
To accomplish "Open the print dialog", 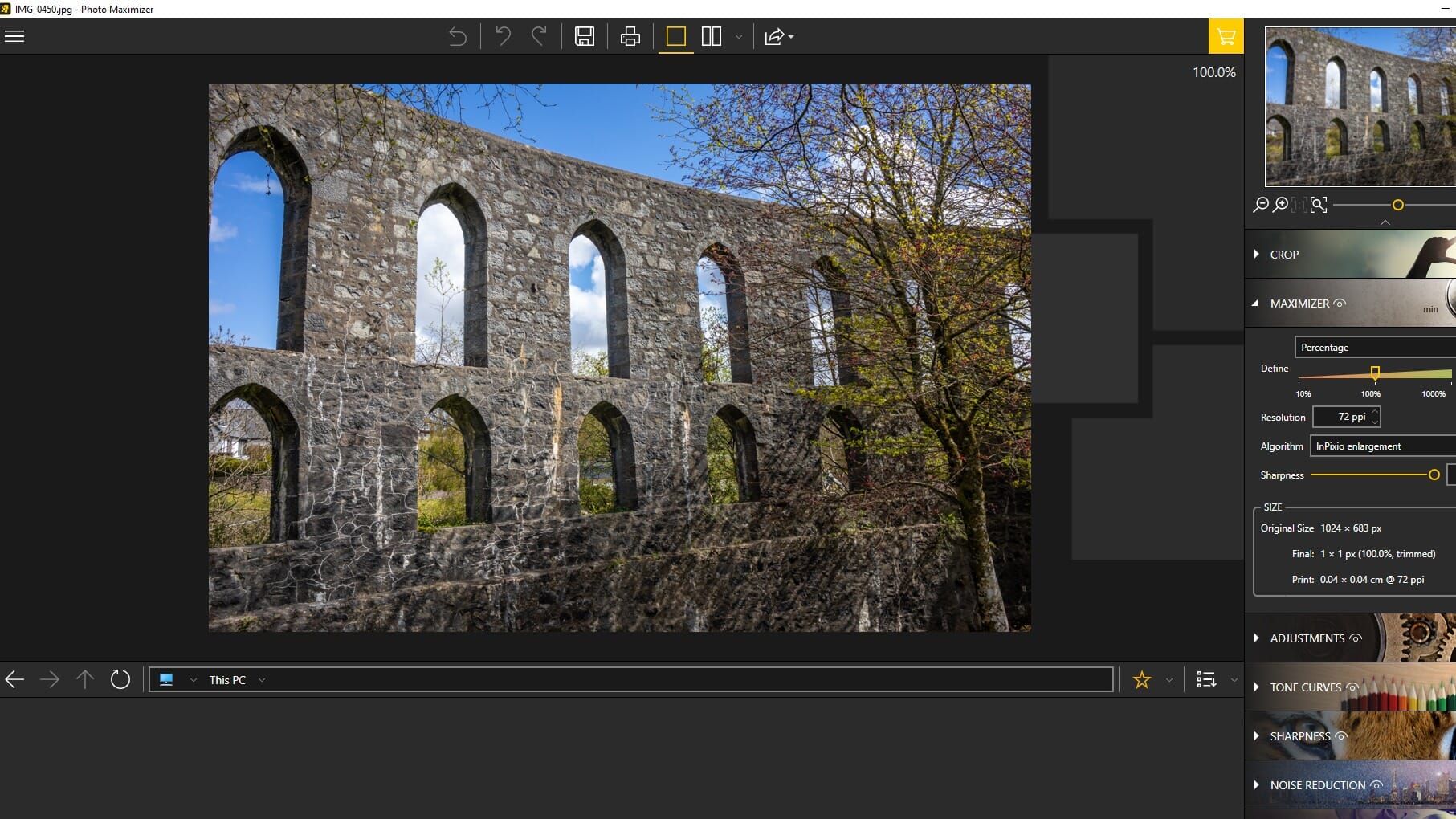I will tap(630, 36).
